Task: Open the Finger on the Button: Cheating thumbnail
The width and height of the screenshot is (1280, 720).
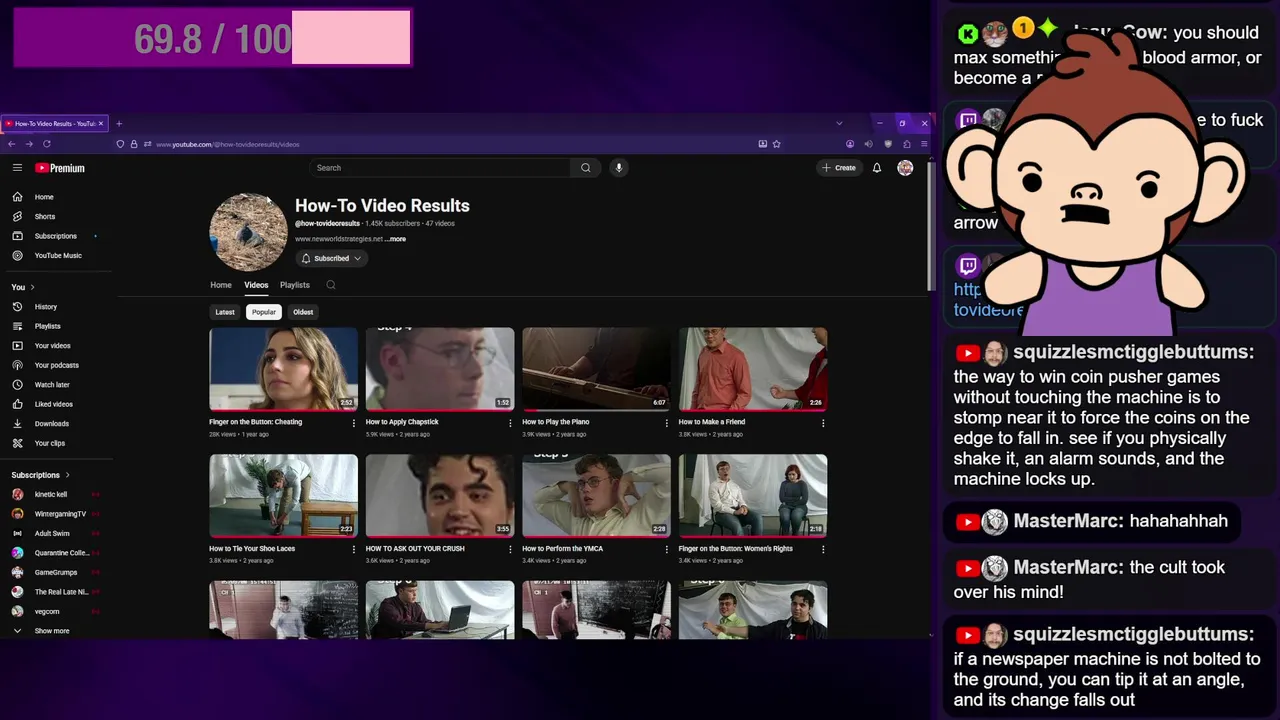Action: coord(283,369)
